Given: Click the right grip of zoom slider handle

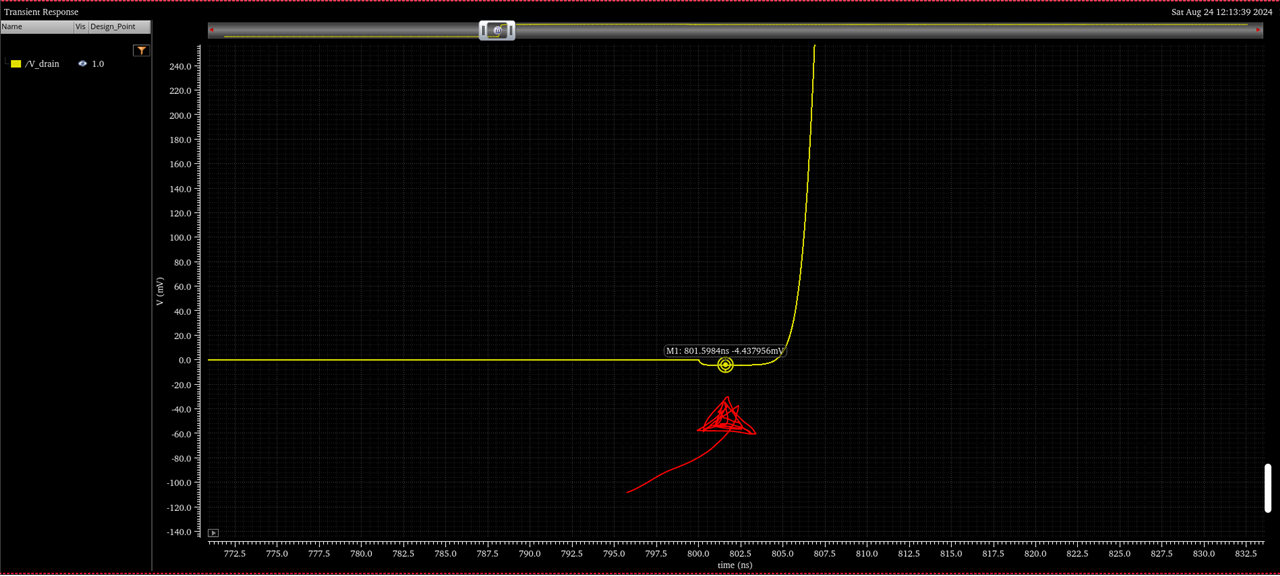Looking at the screenshot, I should (x=510, y=31).
